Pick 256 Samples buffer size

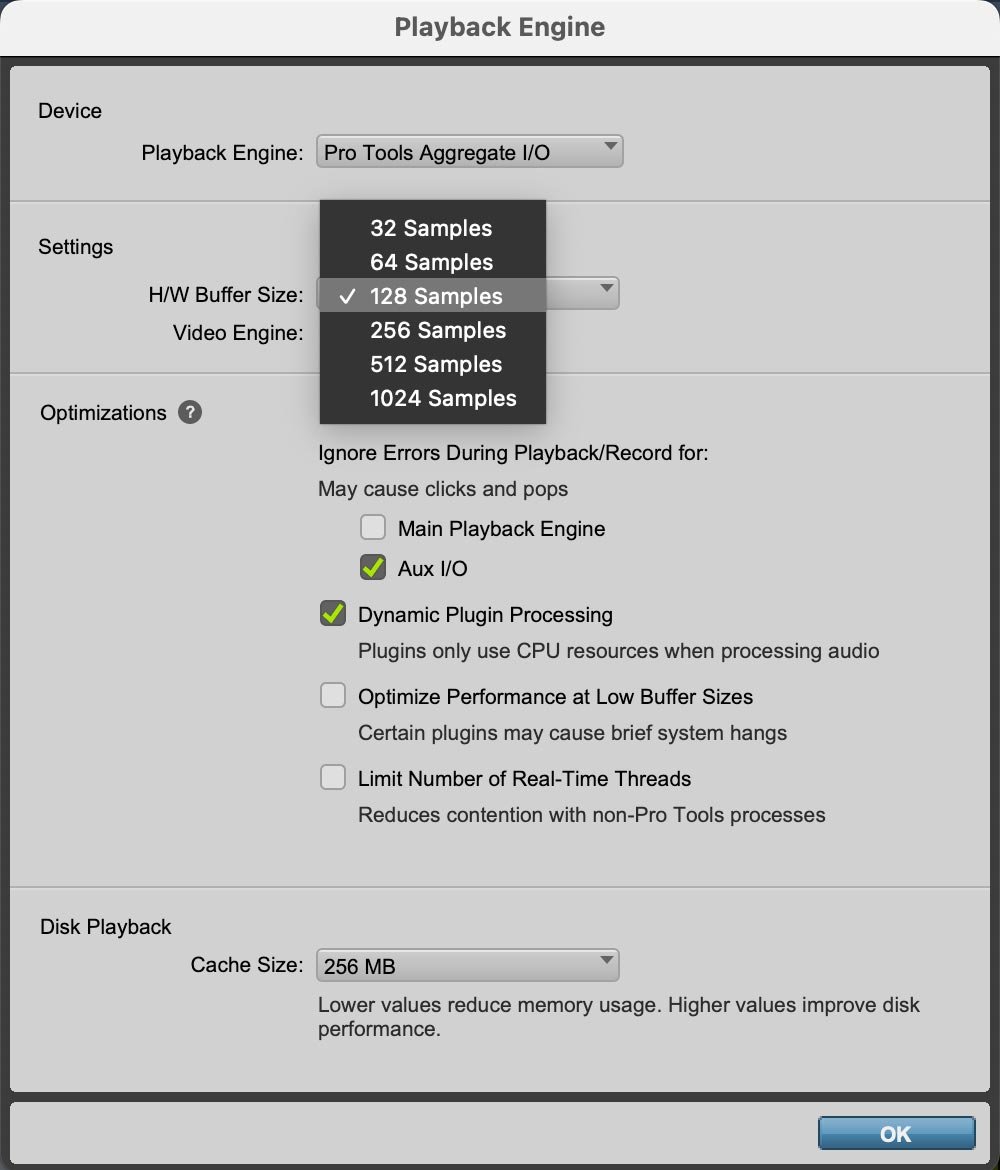click(433, 330)
